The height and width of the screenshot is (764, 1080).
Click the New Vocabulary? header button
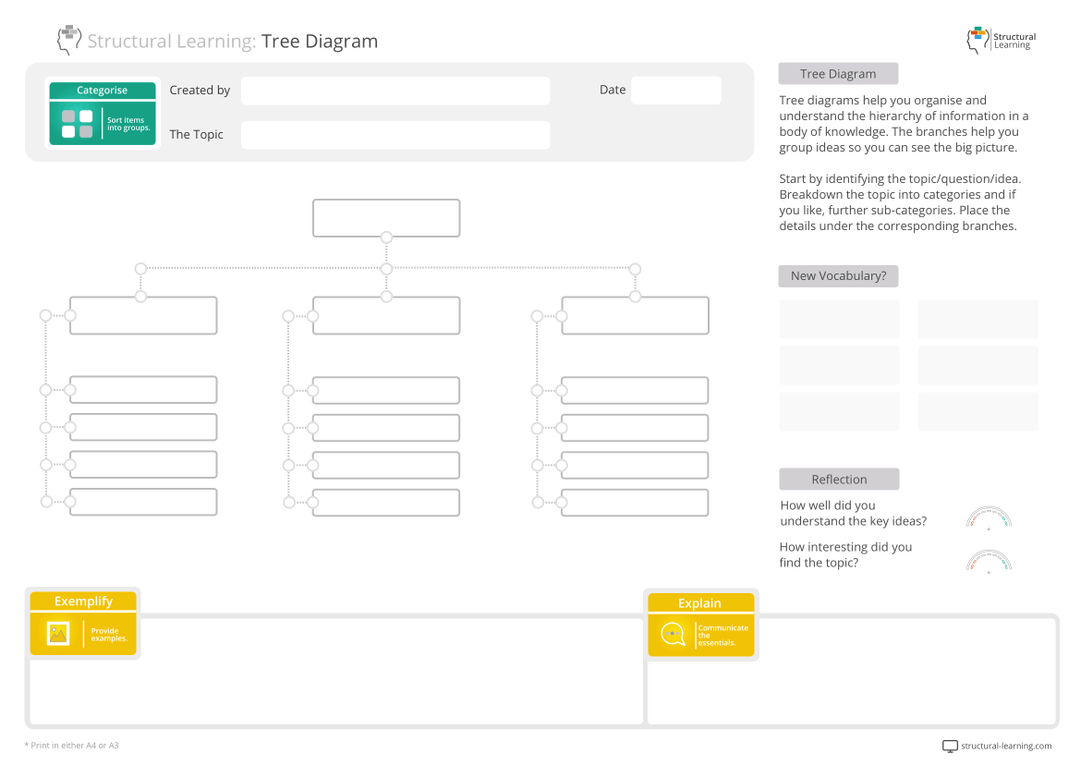coord(838,276)
